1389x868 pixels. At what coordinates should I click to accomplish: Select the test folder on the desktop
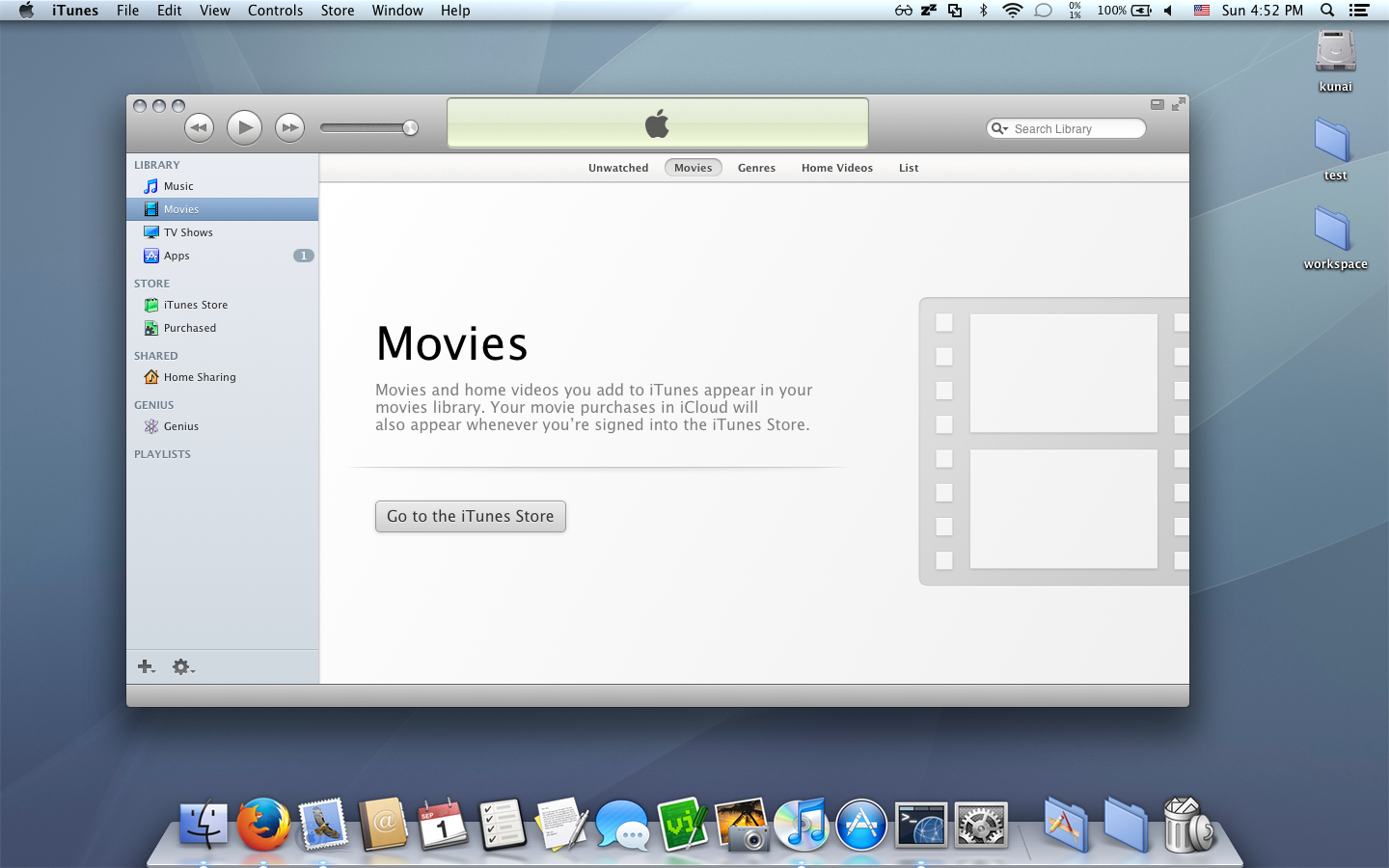[x=1336, y=149]
